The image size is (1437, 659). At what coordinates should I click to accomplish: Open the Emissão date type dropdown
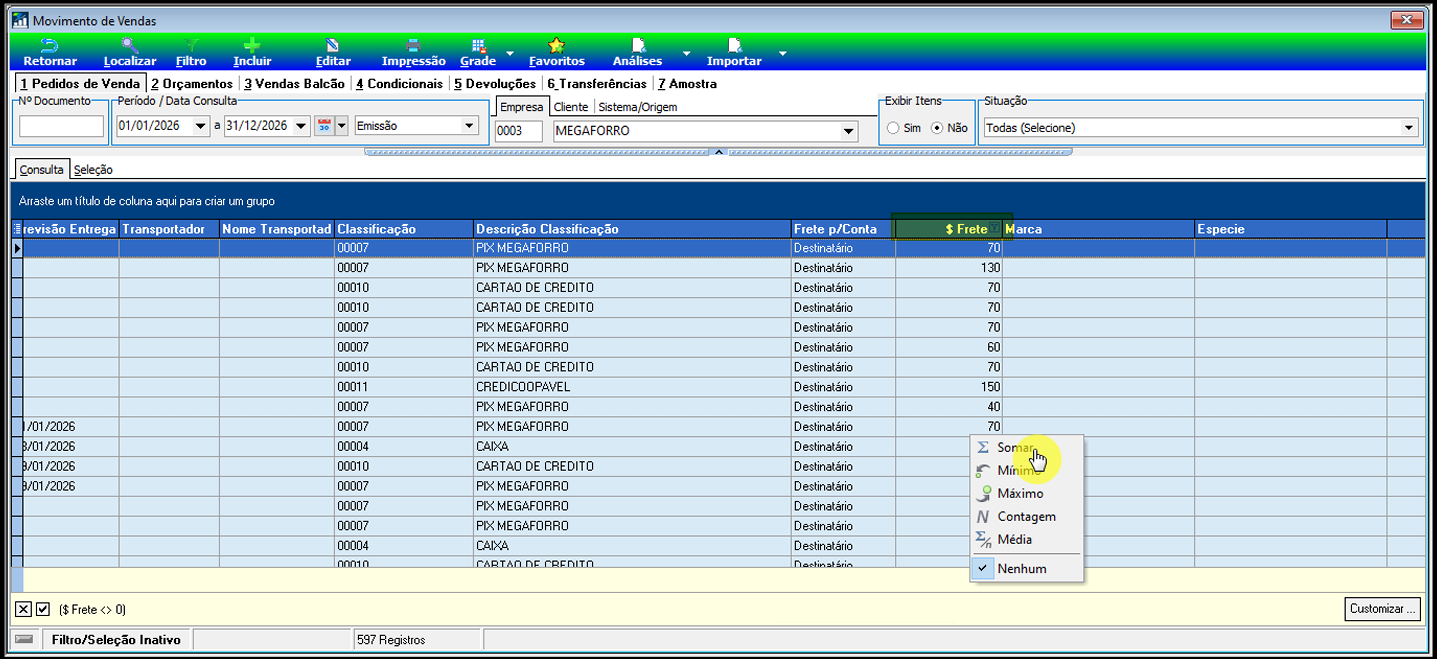[469, 126]
